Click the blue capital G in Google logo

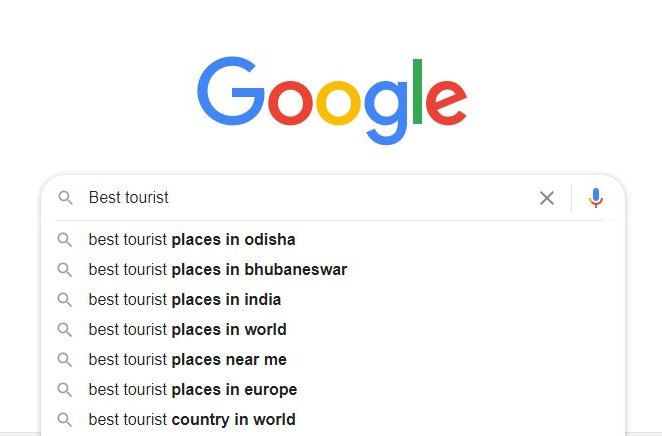click(231, 91)
